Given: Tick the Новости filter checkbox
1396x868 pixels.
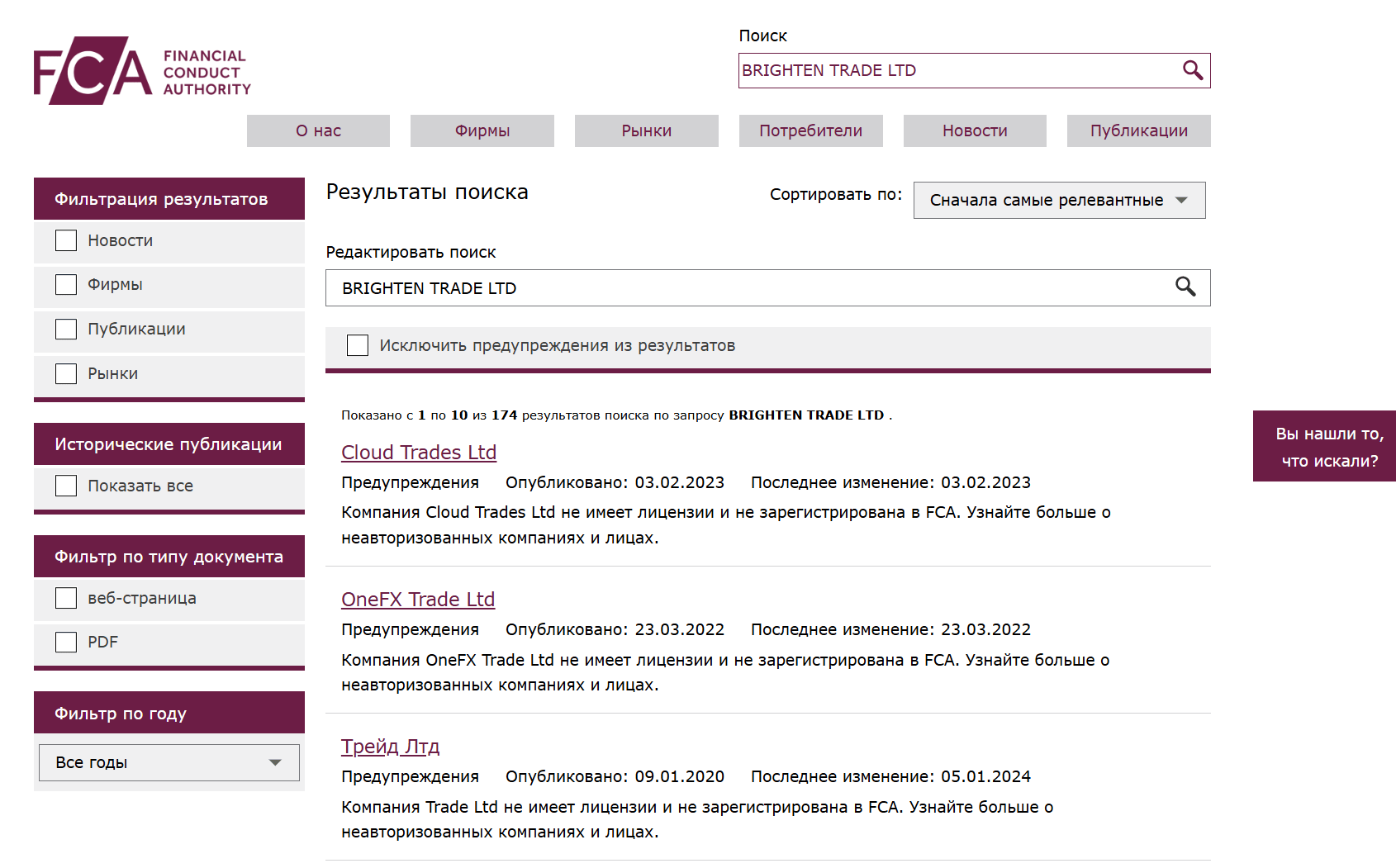Looking at the screenshot, I should pos(66,240).
